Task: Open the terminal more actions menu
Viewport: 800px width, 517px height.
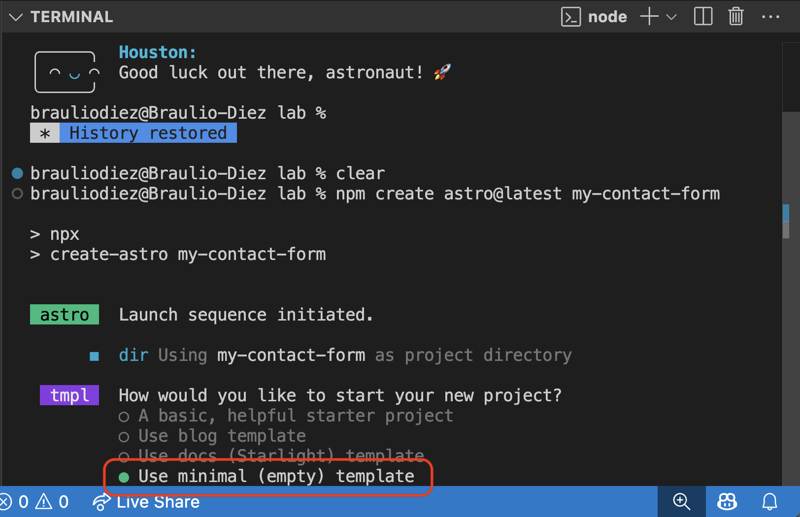Action: 769,16
